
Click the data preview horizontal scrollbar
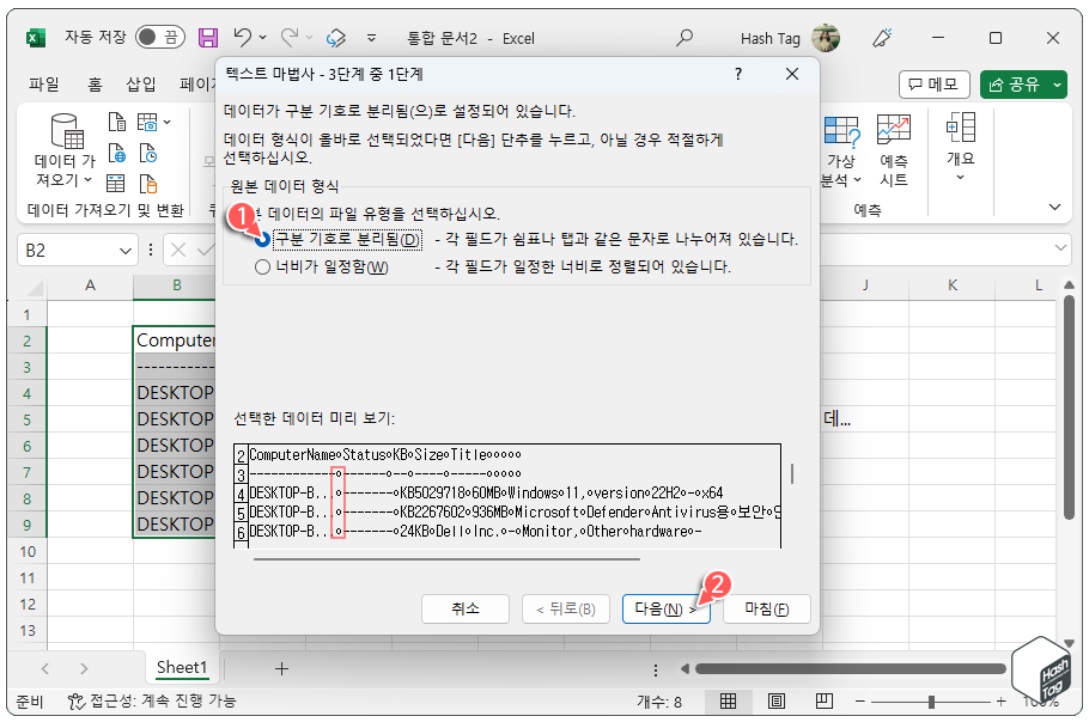tap(447, 558)
